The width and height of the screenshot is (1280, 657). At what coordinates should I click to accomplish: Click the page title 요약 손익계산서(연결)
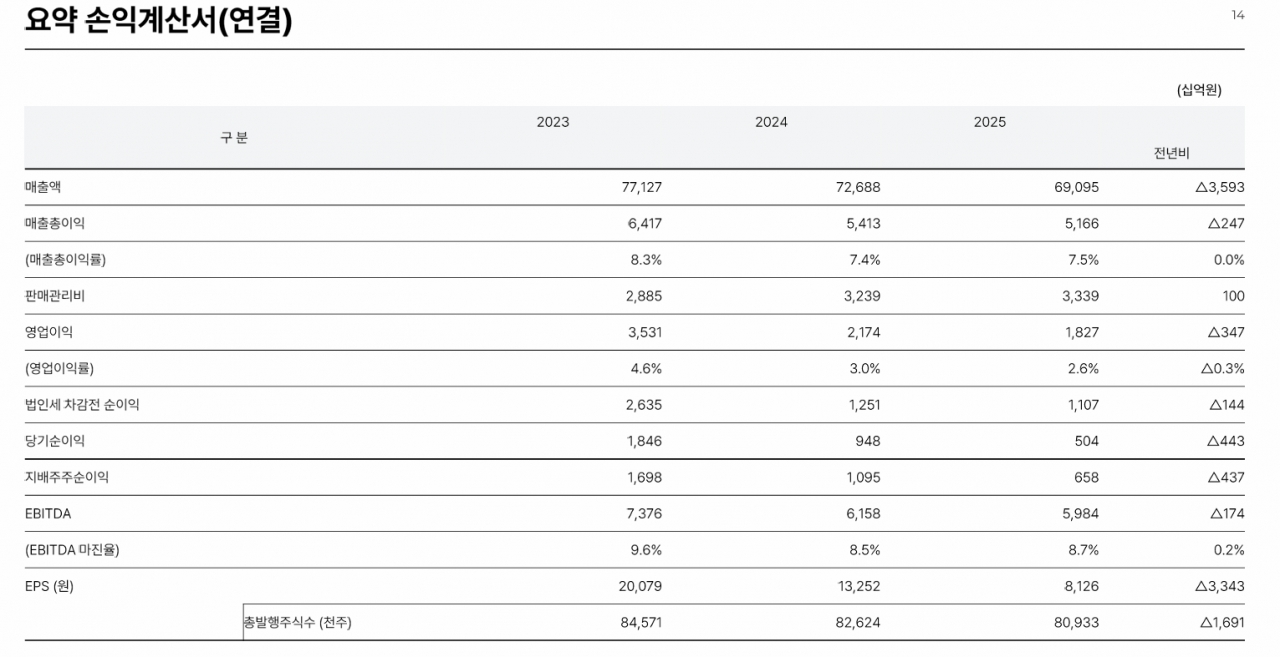[x=158, y=21]
